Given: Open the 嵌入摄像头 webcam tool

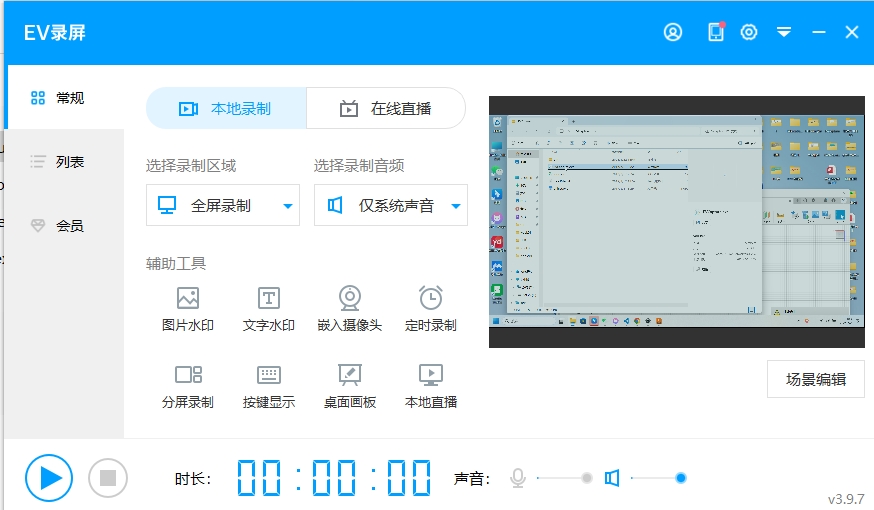Looking at the screenshot, I should (349, 309).
